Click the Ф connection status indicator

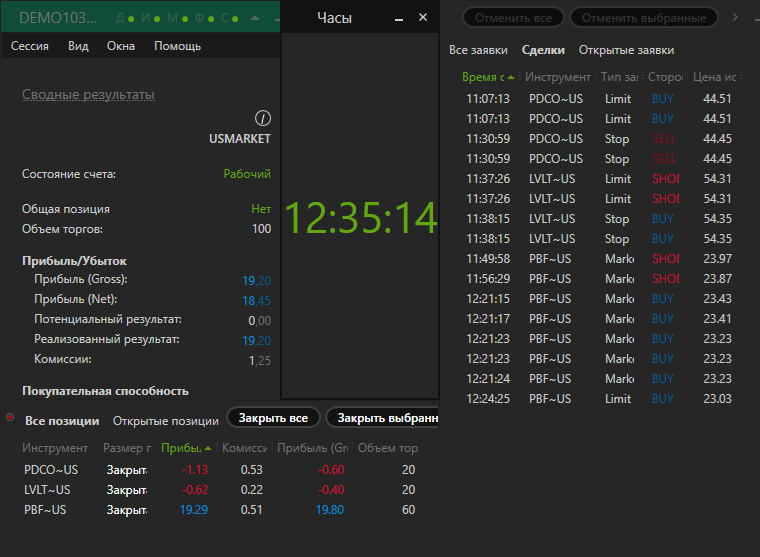(205, 18)
